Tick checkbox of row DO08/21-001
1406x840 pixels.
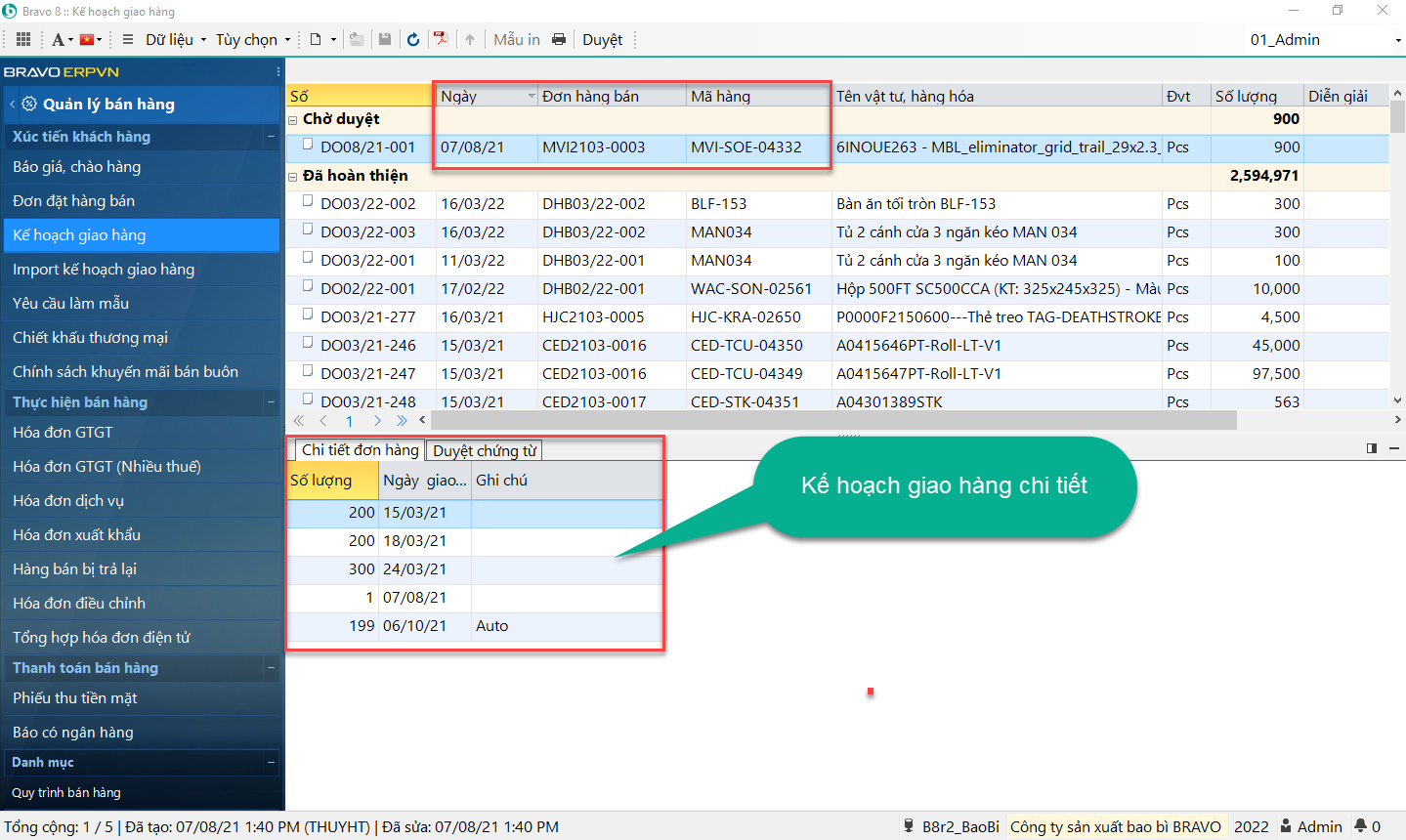coord(308,145)
